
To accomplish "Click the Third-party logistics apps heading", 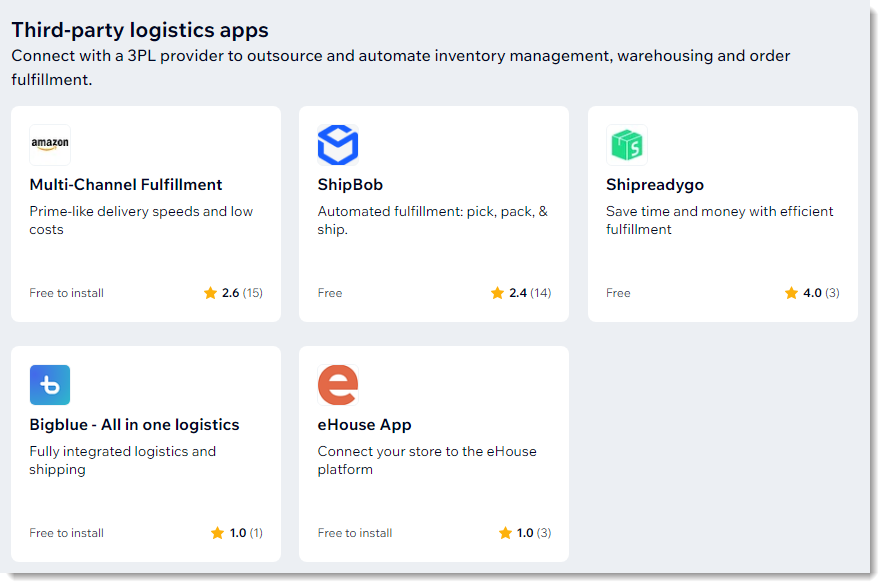I will pyautogui.click(x=140, y=30).
